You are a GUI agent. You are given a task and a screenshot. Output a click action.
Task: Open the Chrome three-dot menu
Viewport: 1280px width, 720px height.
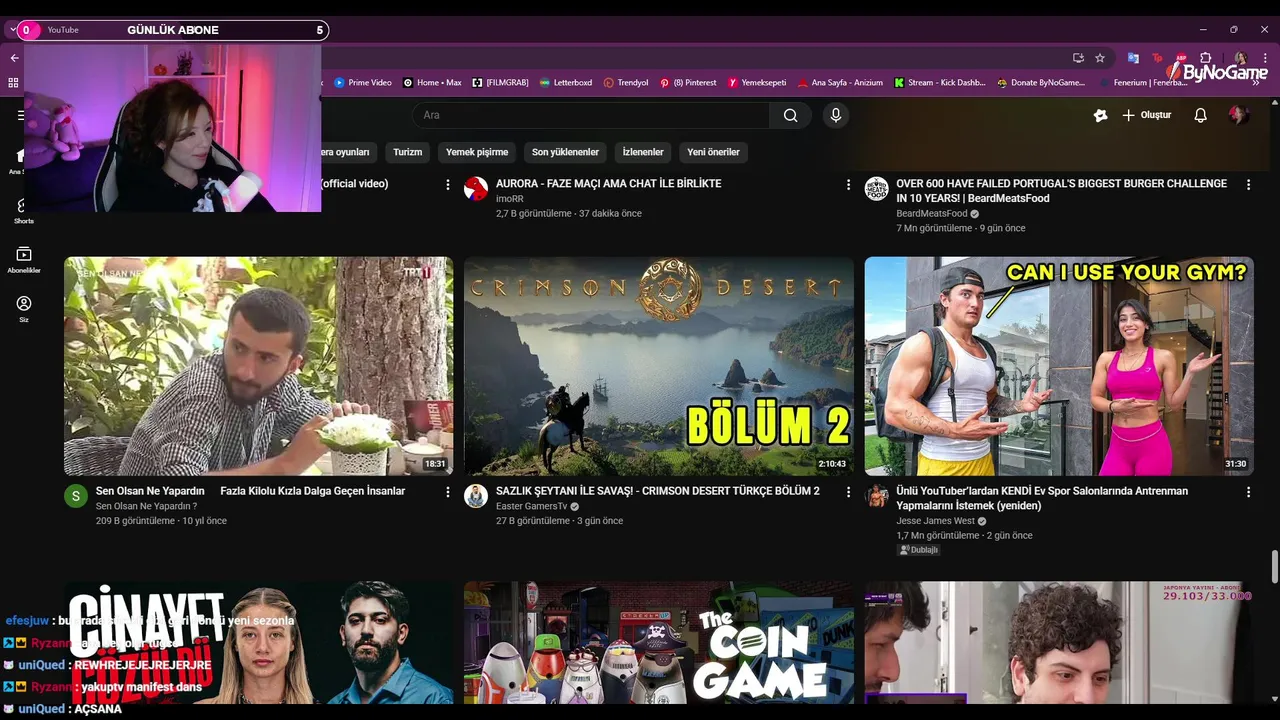pos(1264,58)
